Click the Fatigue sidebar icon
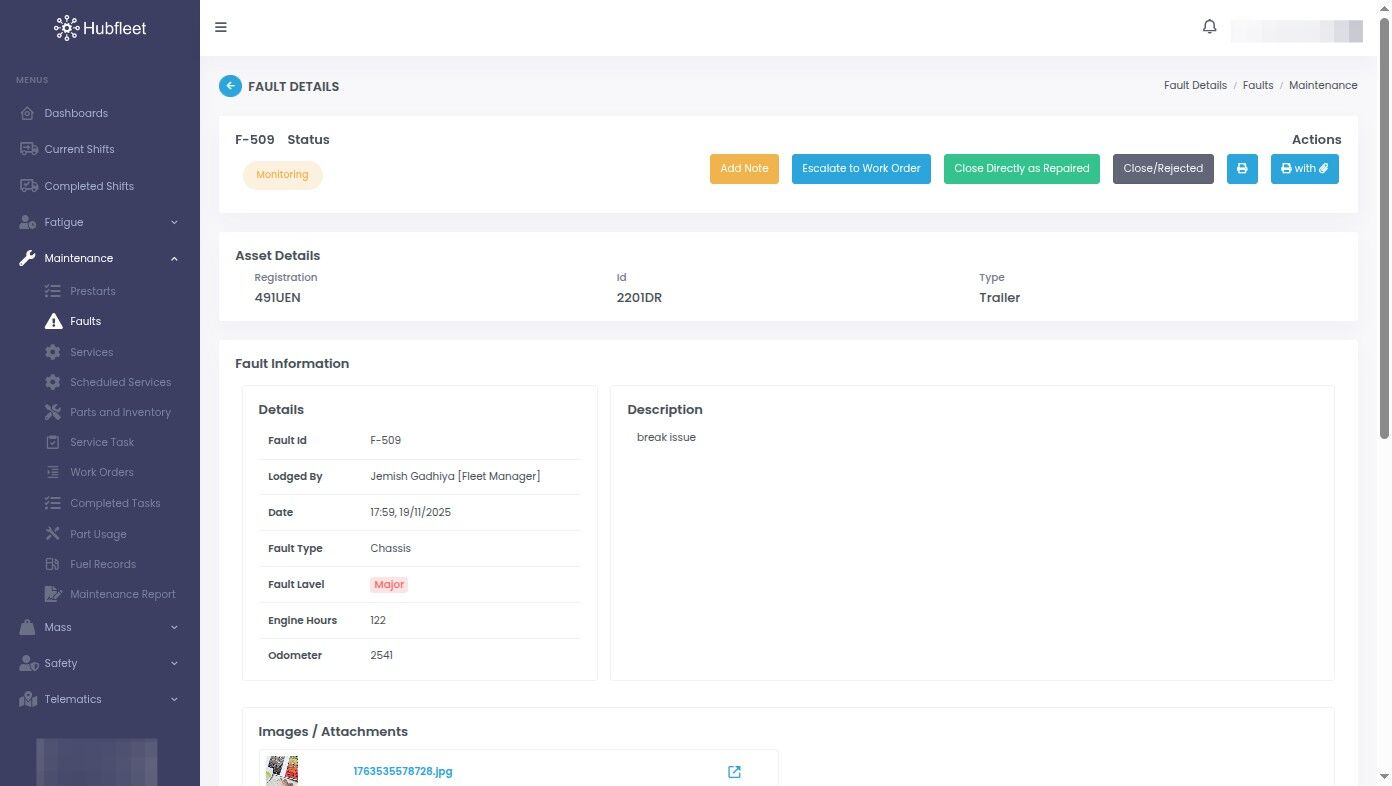The width and height of the screenshot is (1392, 786). point(28,222)
